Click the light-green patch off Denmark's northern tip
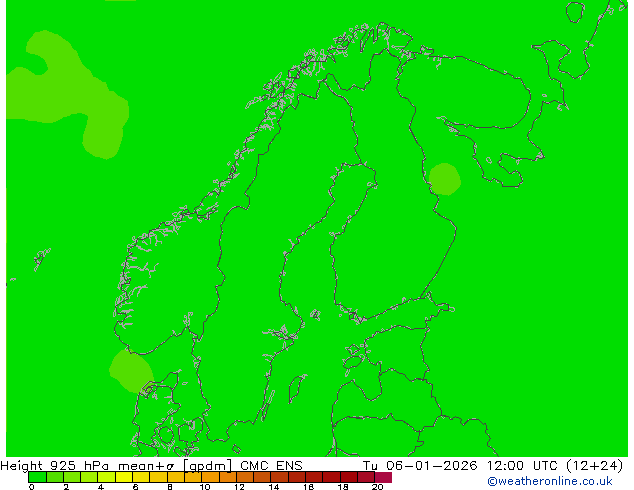Screen dimensions: 634x490 pos(131,371)
